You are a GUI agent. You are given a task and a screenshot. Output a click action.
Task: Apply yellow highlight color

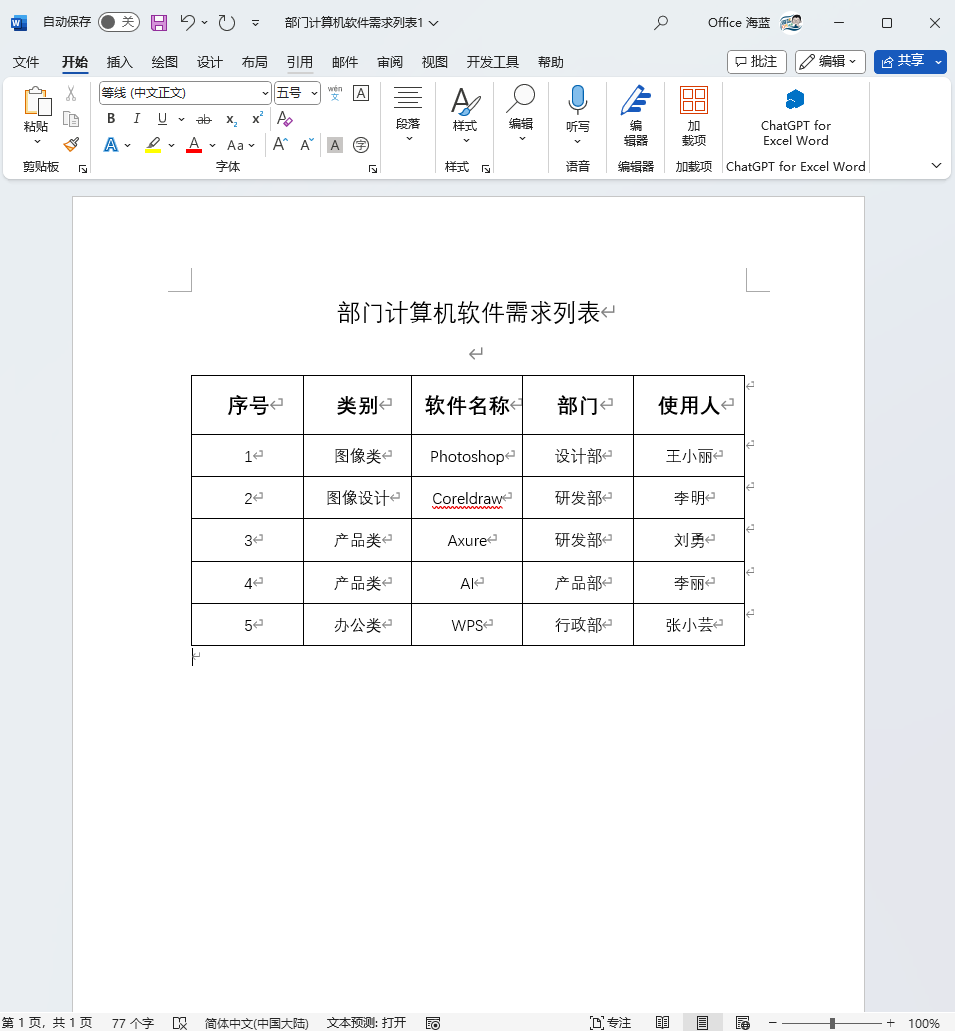[x=153, y=145]
